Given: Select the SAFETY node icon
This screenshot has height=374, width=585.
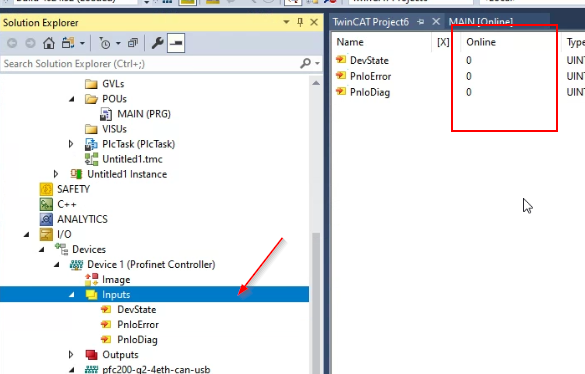Looking at the screenshot, I should 46,189.
